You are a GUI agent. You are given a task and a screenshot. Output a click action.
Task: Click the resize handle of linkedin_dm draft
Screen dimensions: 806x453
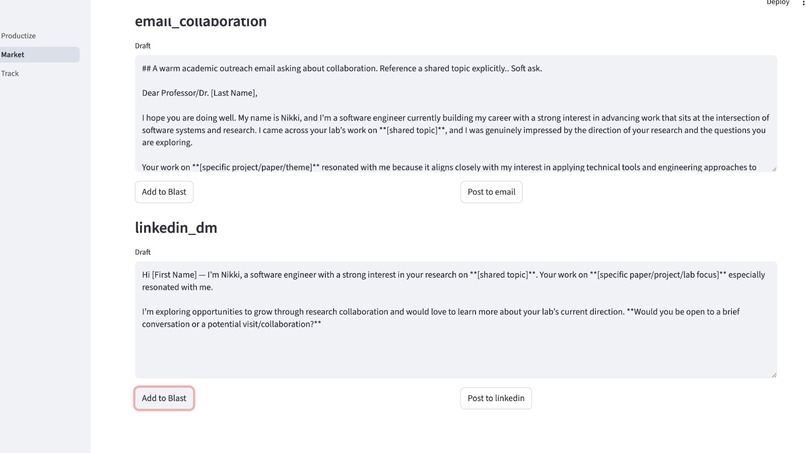coord(773,374)
